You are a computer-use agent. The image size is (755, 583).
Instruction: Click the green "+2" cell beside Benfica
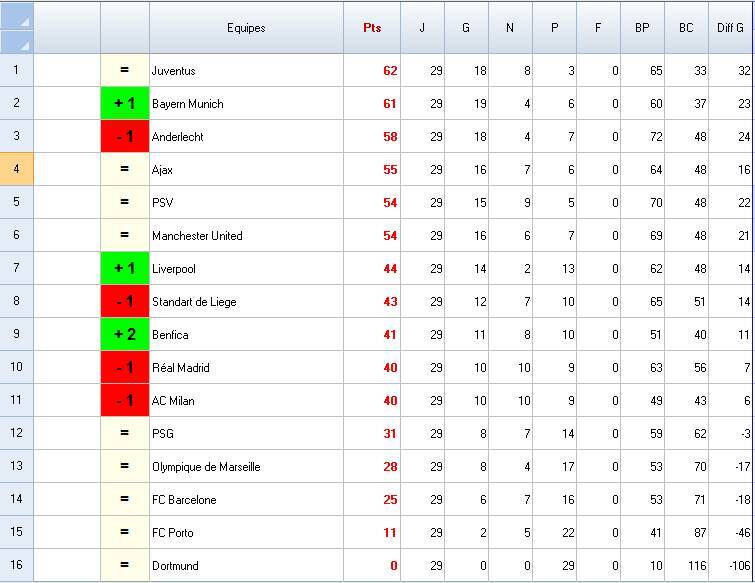tap(125, 335)
